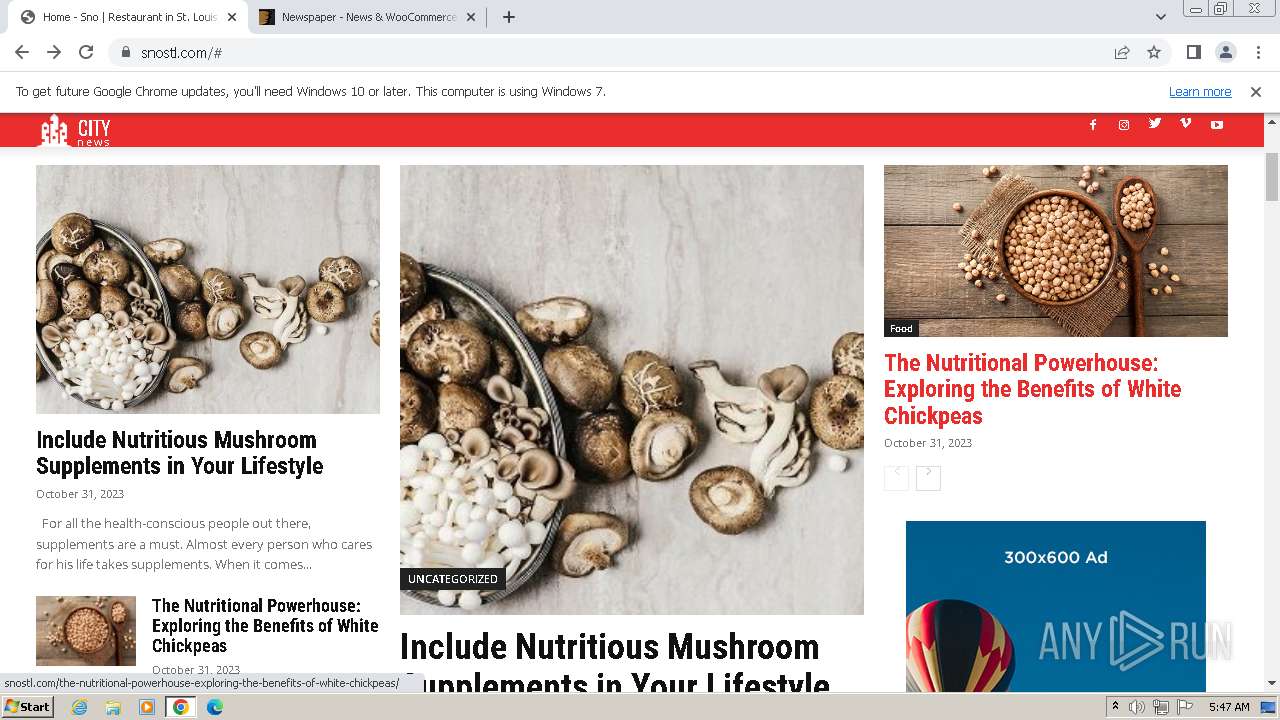Click the article excerpt about health-conscious people
The height and width of the screenshot is (720, 1280).
(x=204, y=544)
